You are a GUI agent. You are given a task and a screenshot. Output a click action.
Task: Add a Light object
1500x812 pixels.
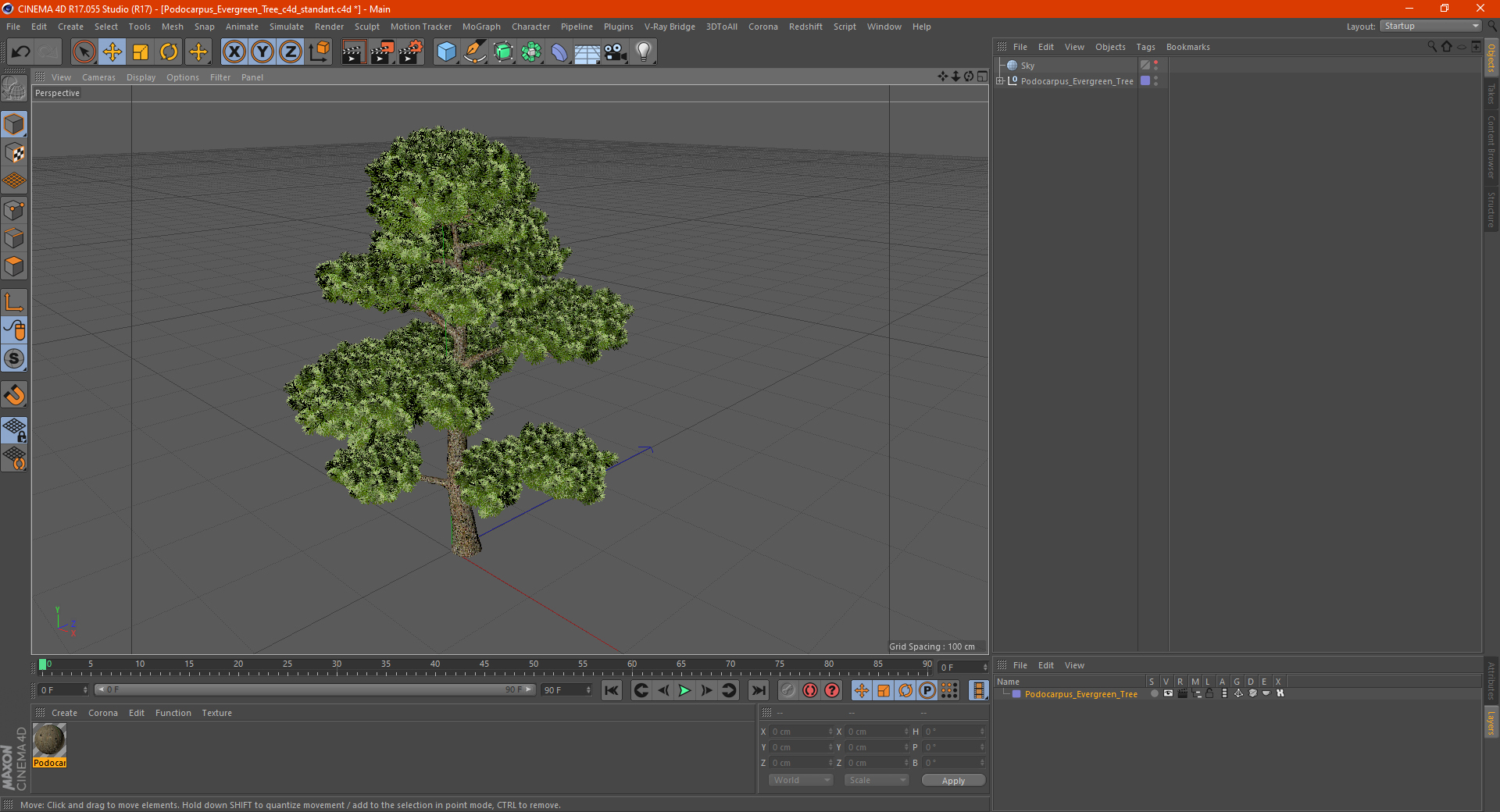pyautogui.click(x=643, y=52)
